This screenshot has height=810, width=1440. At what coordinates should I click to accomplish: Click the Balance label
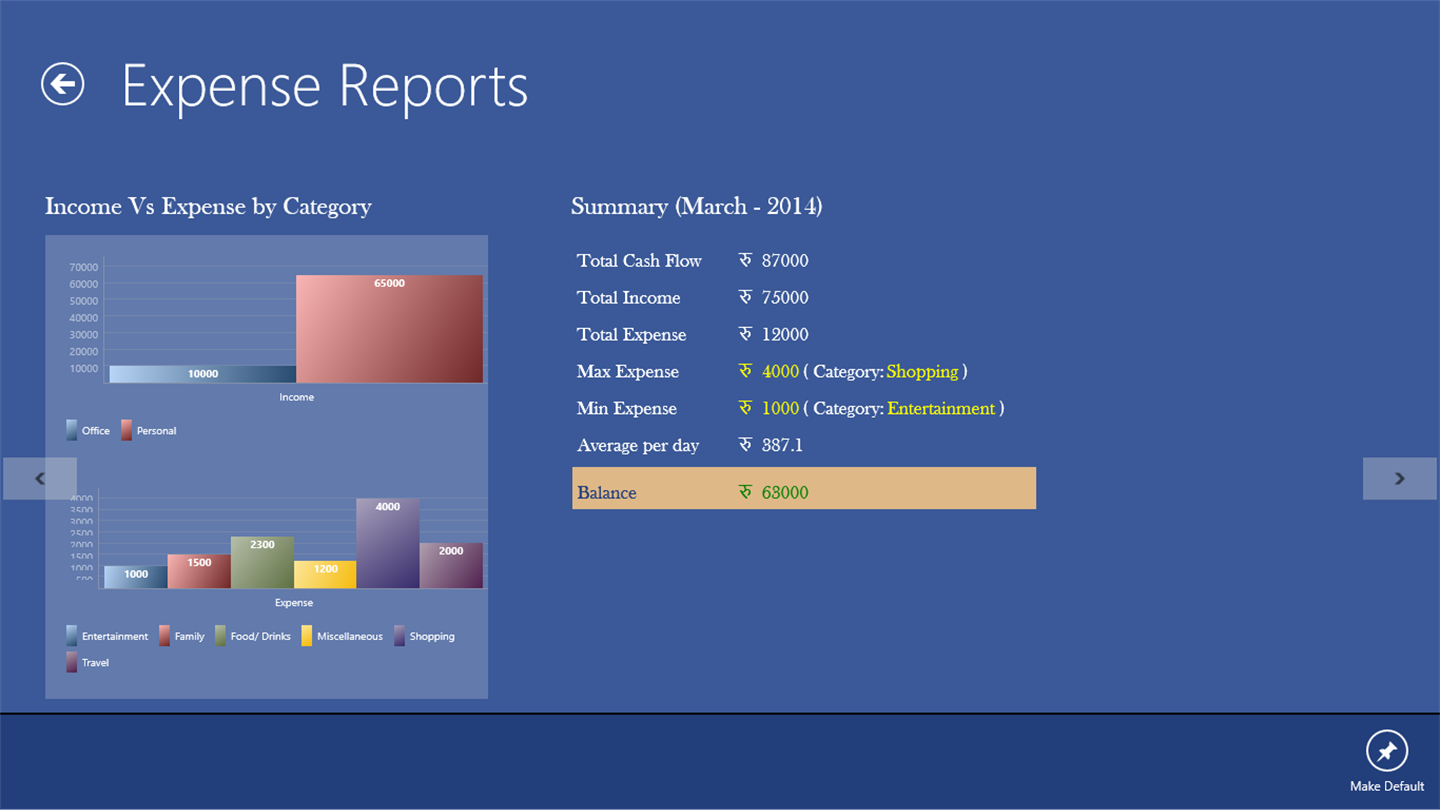click(x=606, y=493)
